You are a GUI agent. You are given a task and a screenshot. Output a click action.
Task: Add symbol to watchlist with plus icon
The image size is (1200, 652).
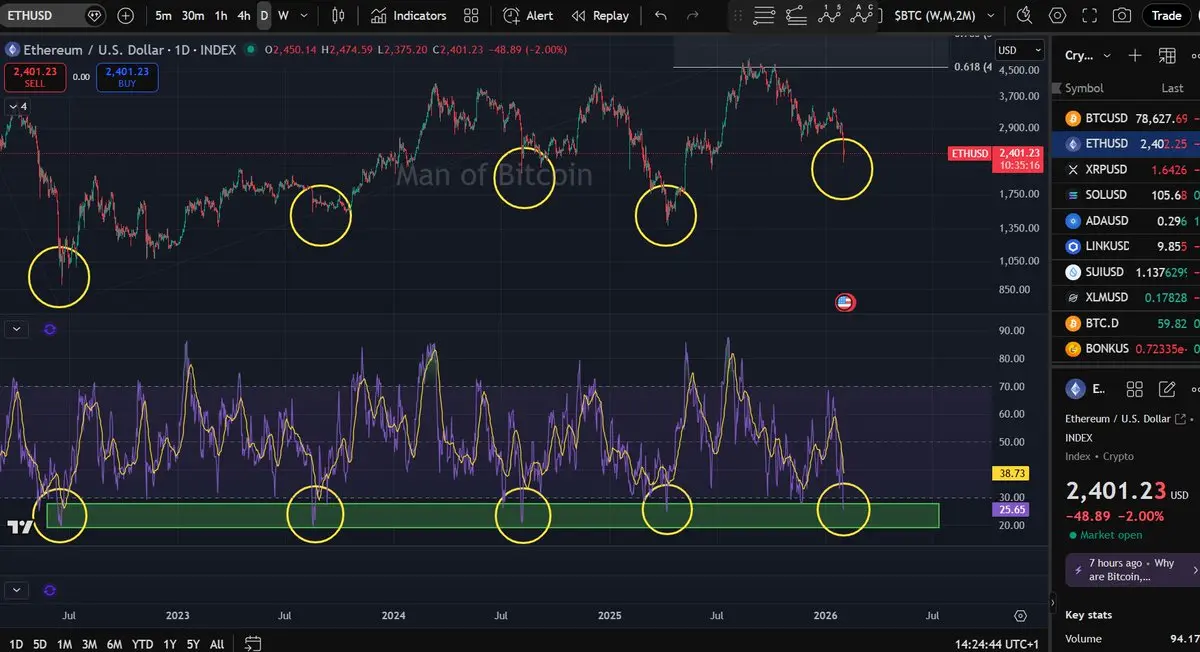(1135, 56)
